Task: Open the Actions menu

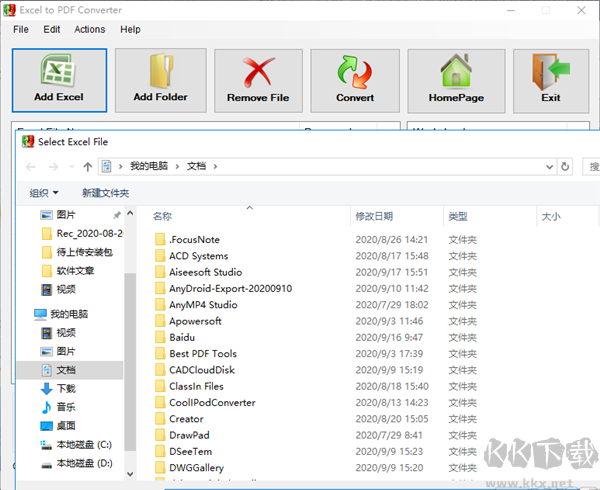Action: 89,29
